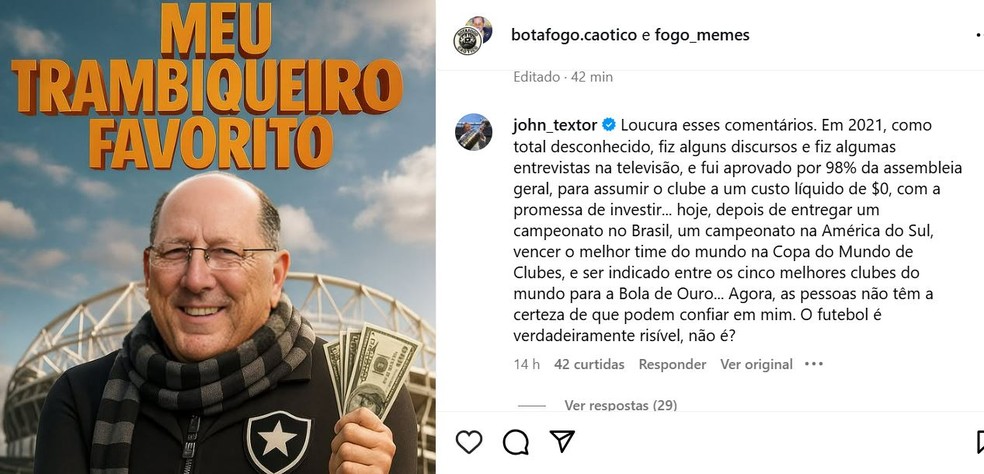The image size is (984, 474).
Task: Open the post's more options menu at top right
Action: click(x=980, y=36)
